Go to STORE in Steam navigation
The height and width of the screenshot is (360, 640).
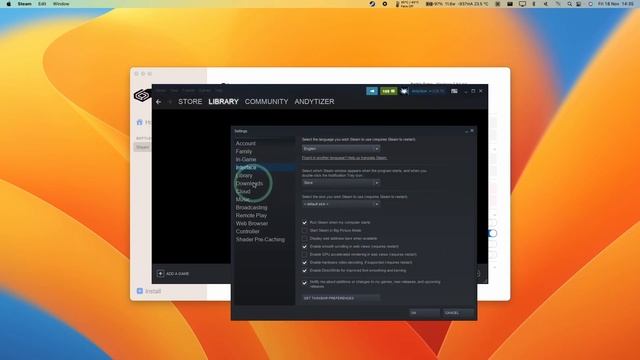tap(190, 102)
